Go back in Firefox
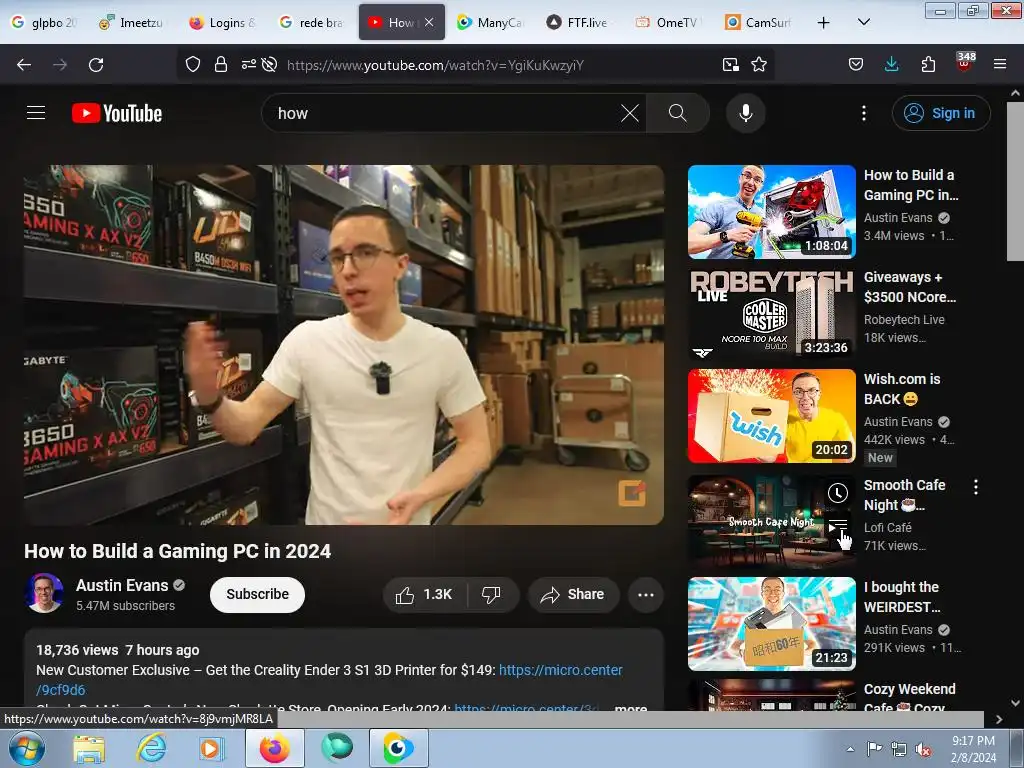Screen dimensions: 1024x768 coord(24,65)
